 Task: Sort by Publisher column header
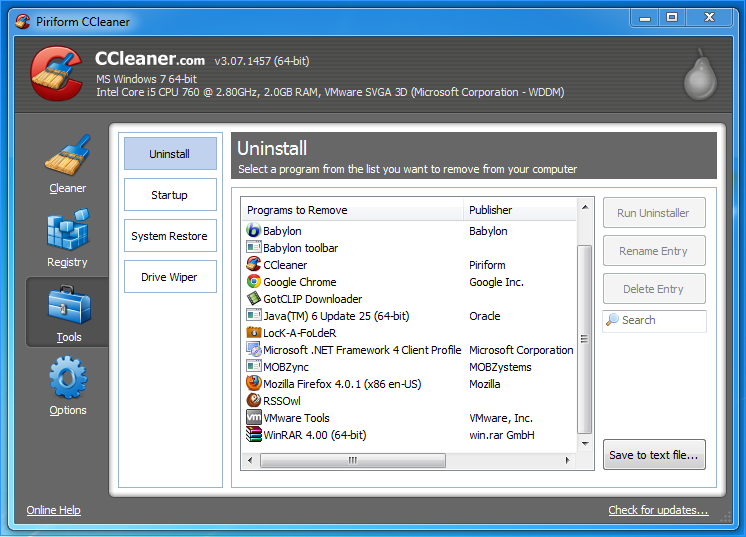[520, 210]
